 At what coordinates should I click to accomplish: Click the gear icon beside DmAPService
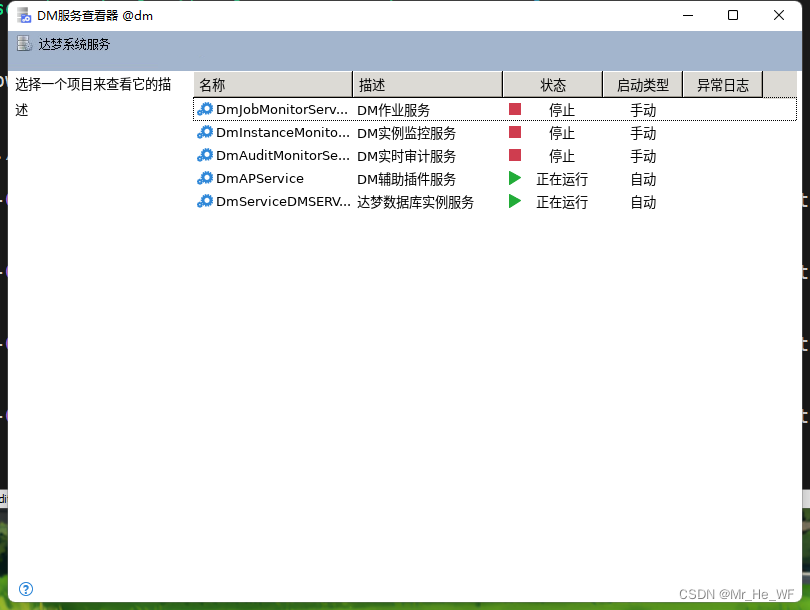point(205,178)
